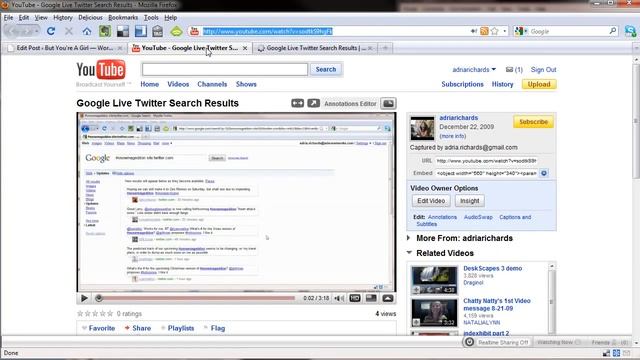Open the Shows link
The height and width of the screenshot is (360, 640).
[x=246, y=84]
